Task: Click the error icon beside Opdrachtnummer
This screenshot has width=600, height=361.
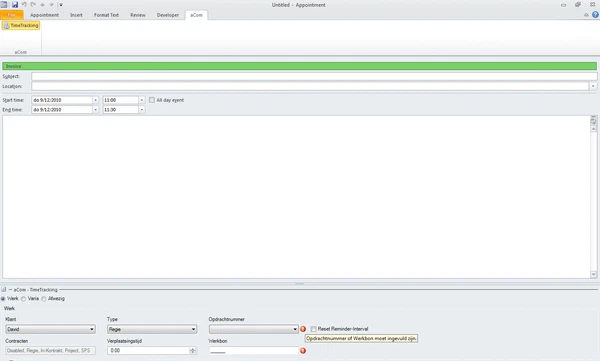Action: point(303,329)
